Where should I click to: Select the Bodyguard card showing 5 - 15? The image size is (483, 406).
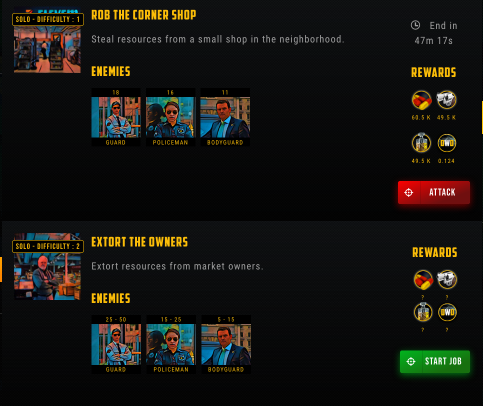click(x=226, y=344)
